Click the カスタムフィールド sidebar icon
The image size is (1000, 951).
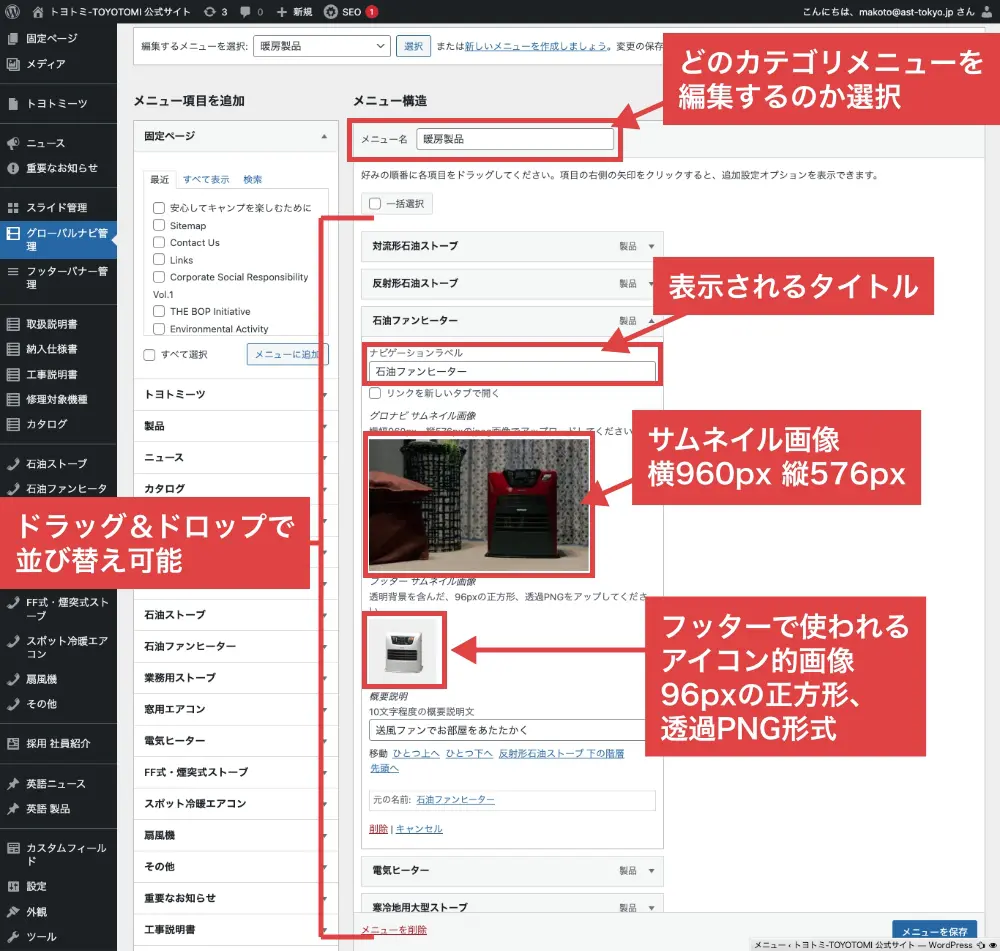[x=13, y=848]
